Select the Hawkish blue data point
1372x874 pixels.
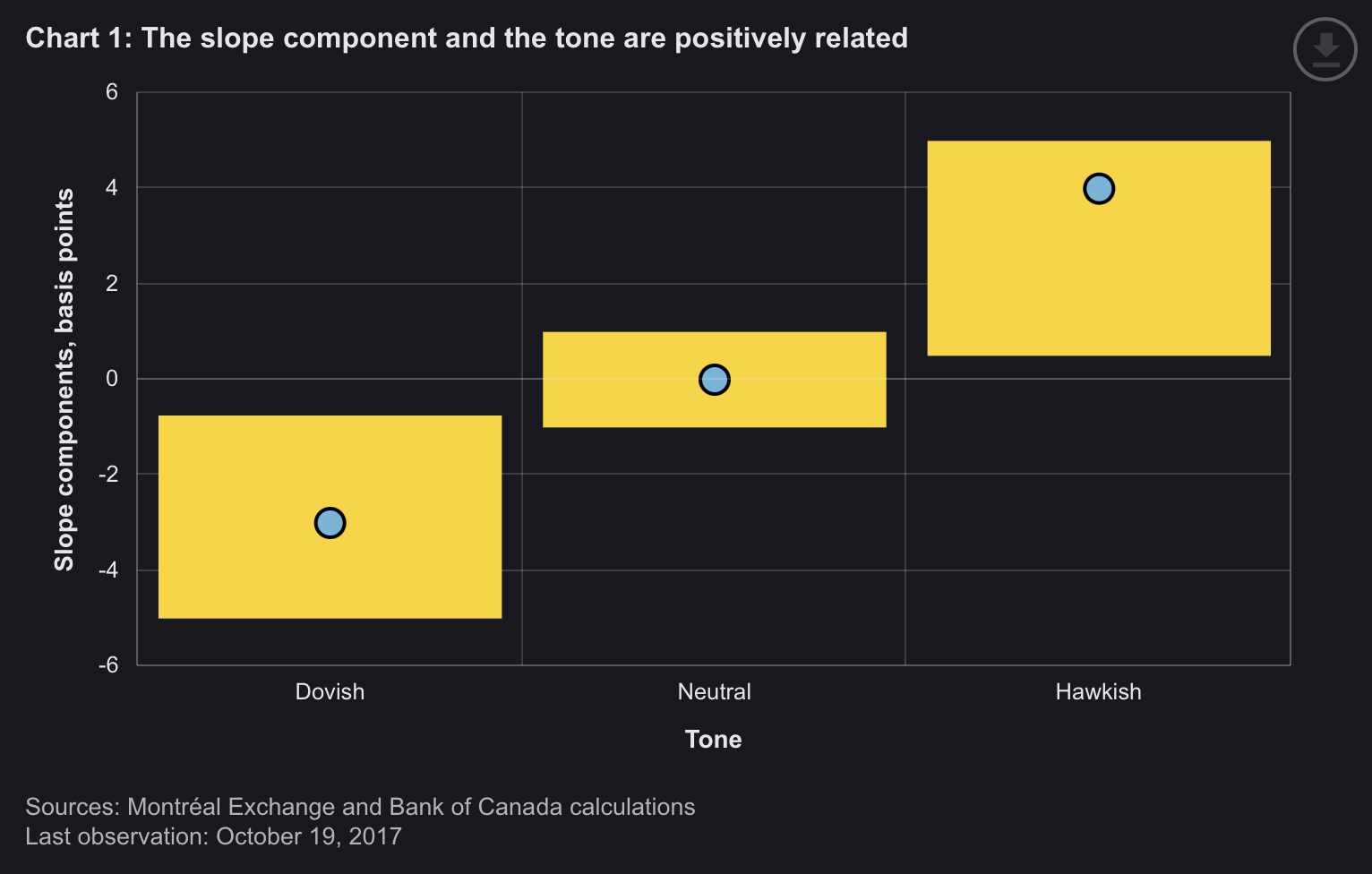(1098, 189)
